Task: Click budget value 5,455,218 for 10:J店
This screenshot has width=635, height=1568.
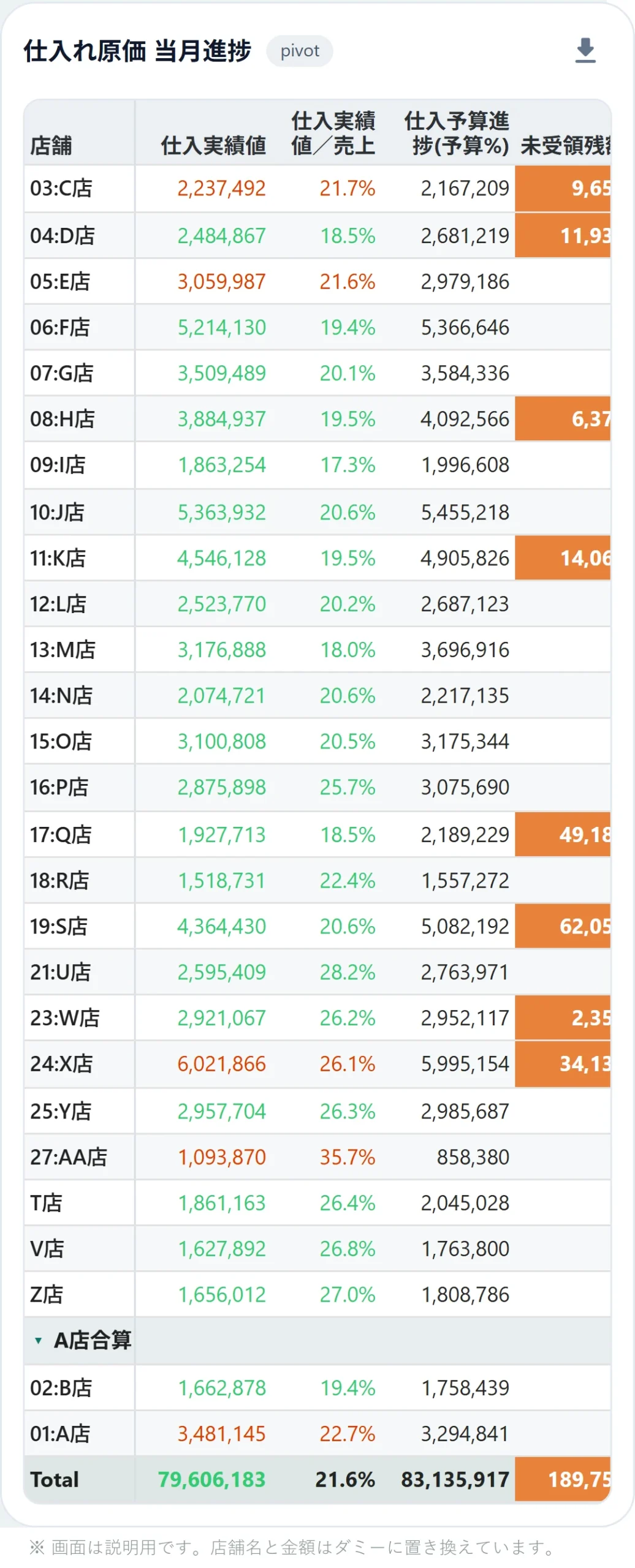Action: (x=465, y=511)
